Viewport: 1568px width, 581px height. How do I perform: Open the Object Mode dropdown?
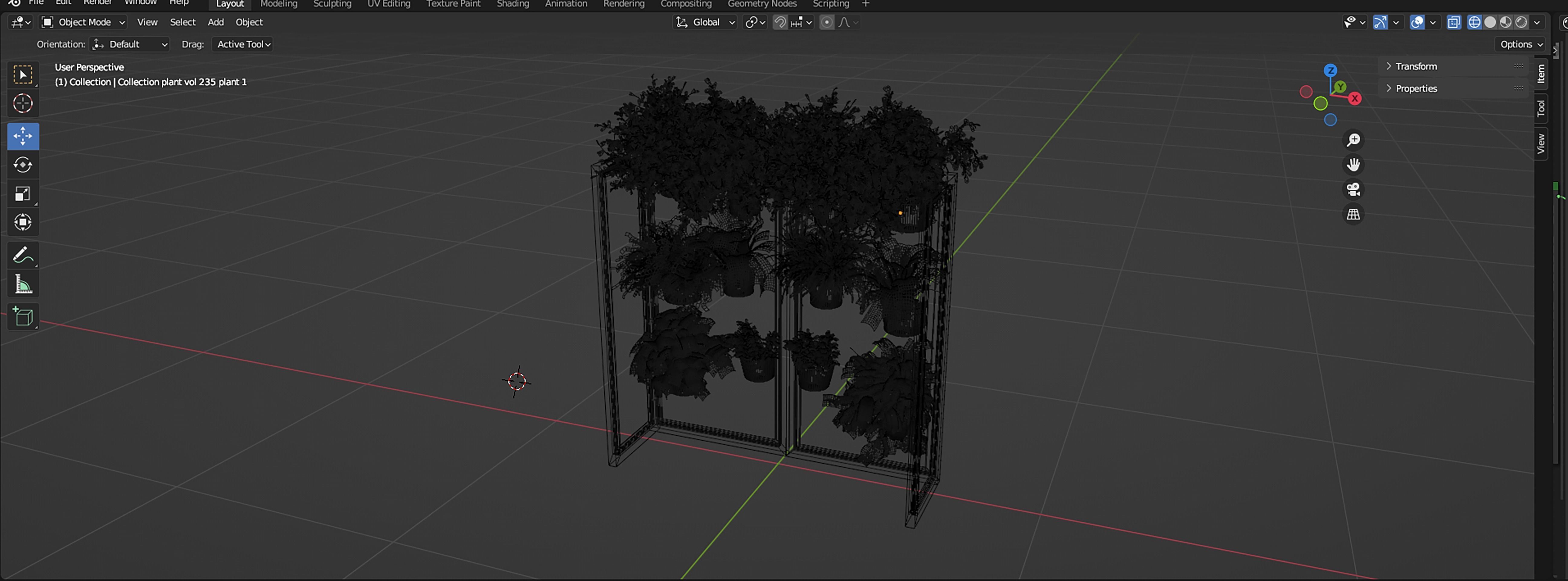[x=83, y=22]
